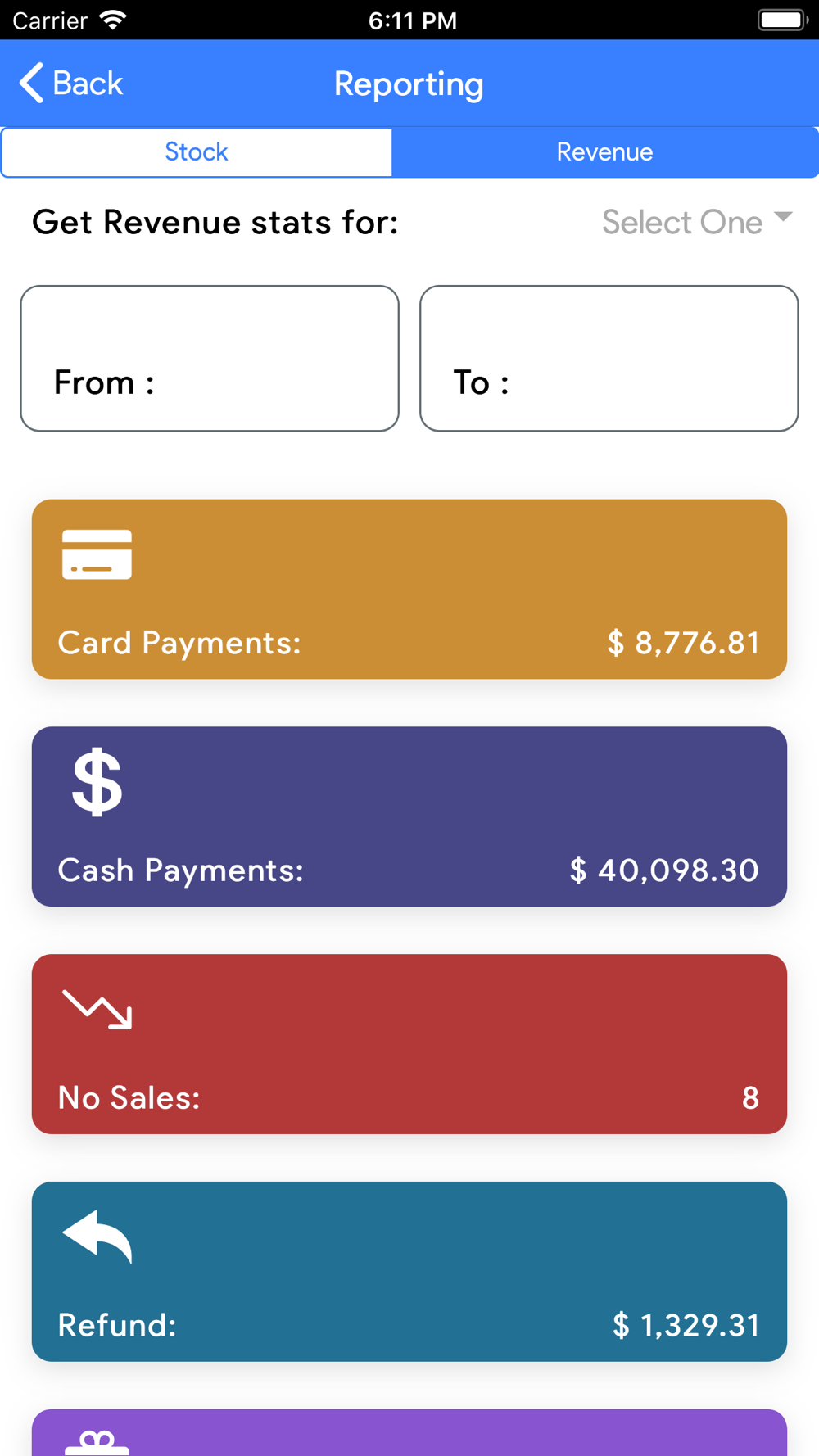
Task: Switch to the Stock tab
Action: (197, 151)
